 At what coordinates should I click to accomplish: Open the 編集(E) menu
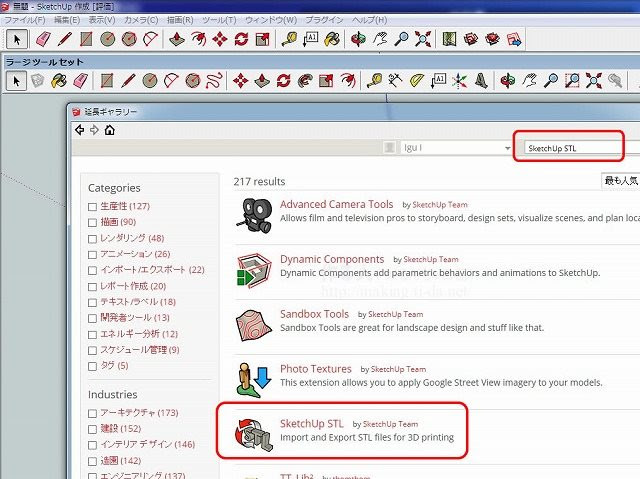(x=67, y=20)
